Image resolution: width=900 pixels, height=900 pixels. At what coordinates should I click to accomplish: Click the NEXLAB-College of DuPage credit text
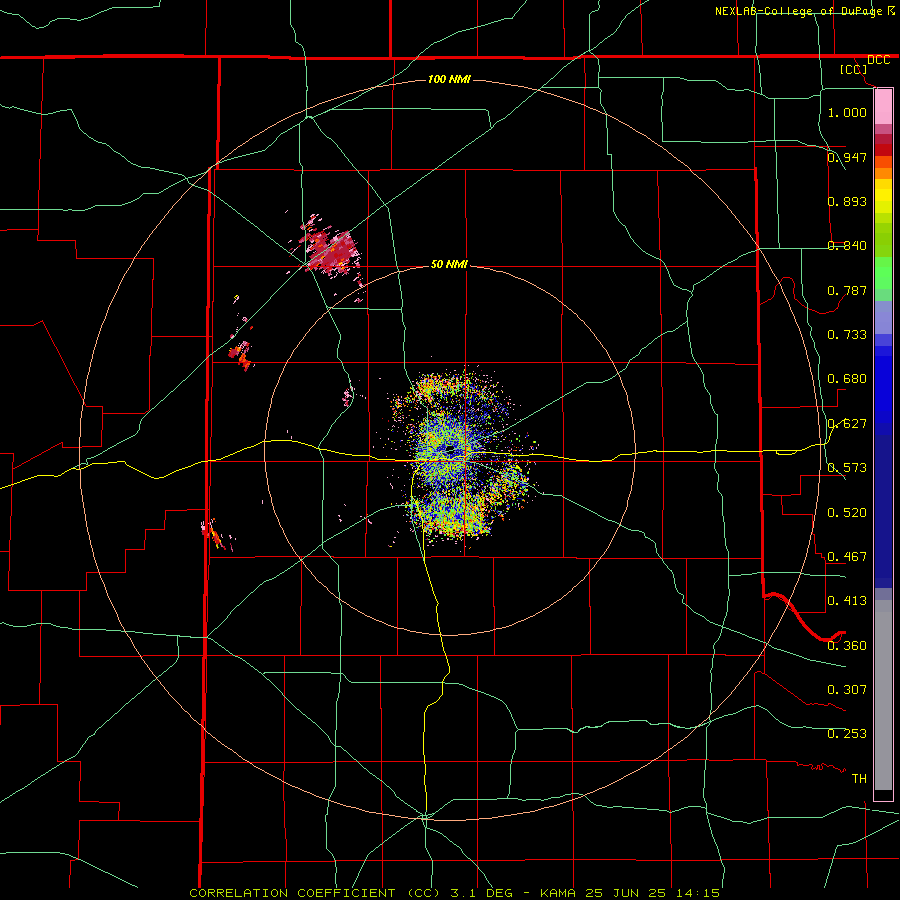[x=799, y=11]
